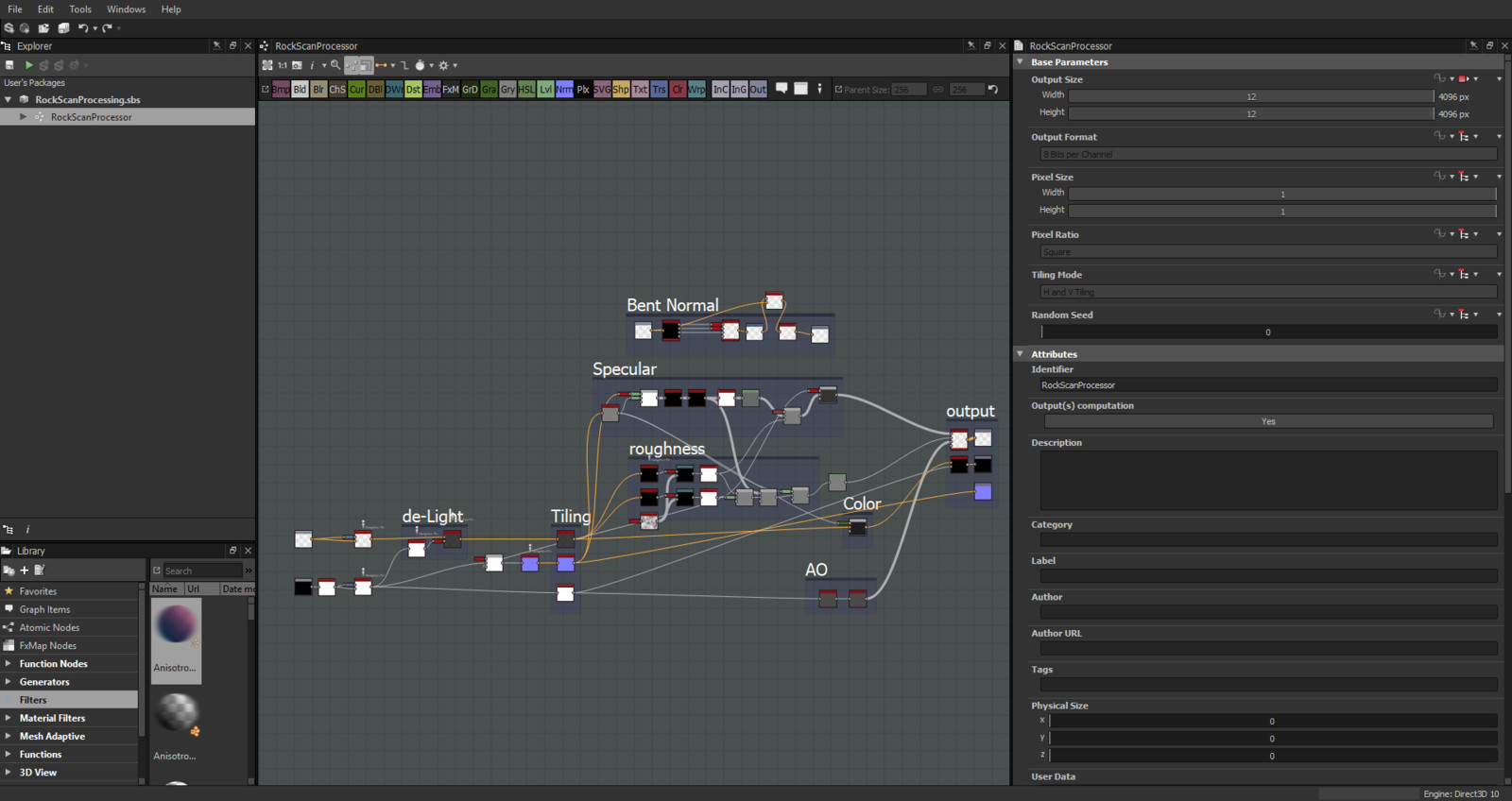The image size is (1512, 801).
Task: Expand Material Filters in the Library
Action: point(9,718)
